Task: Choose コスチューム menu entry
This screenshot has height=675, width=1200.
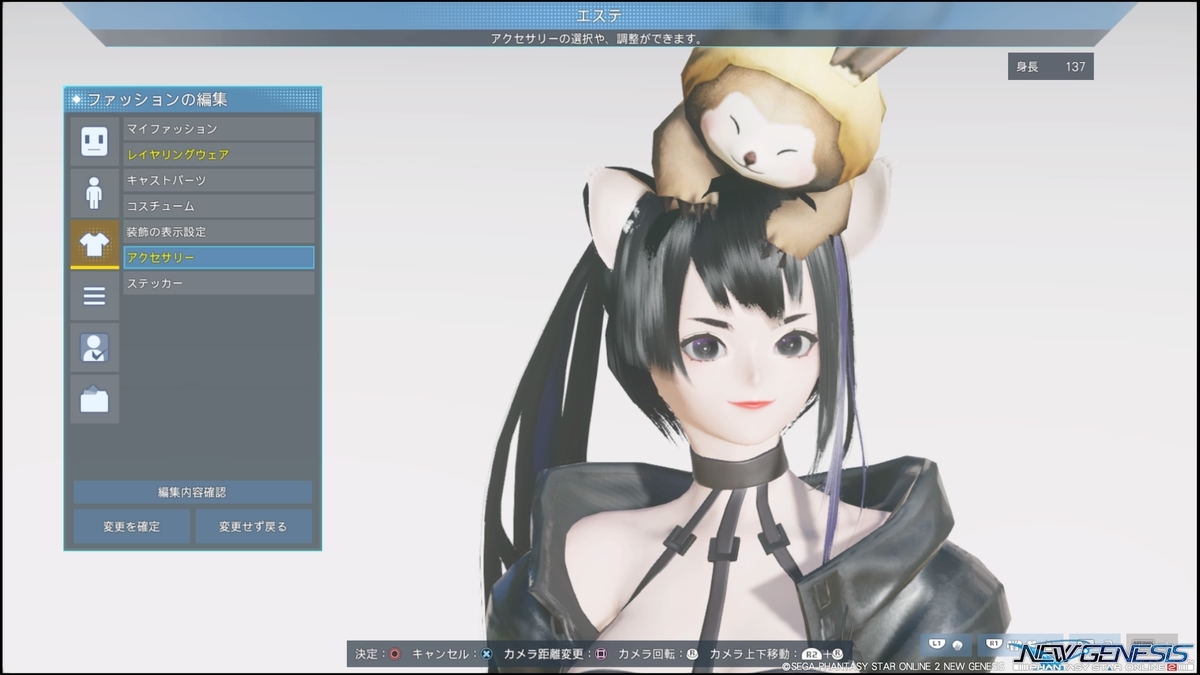Action: tap(218, 206)
